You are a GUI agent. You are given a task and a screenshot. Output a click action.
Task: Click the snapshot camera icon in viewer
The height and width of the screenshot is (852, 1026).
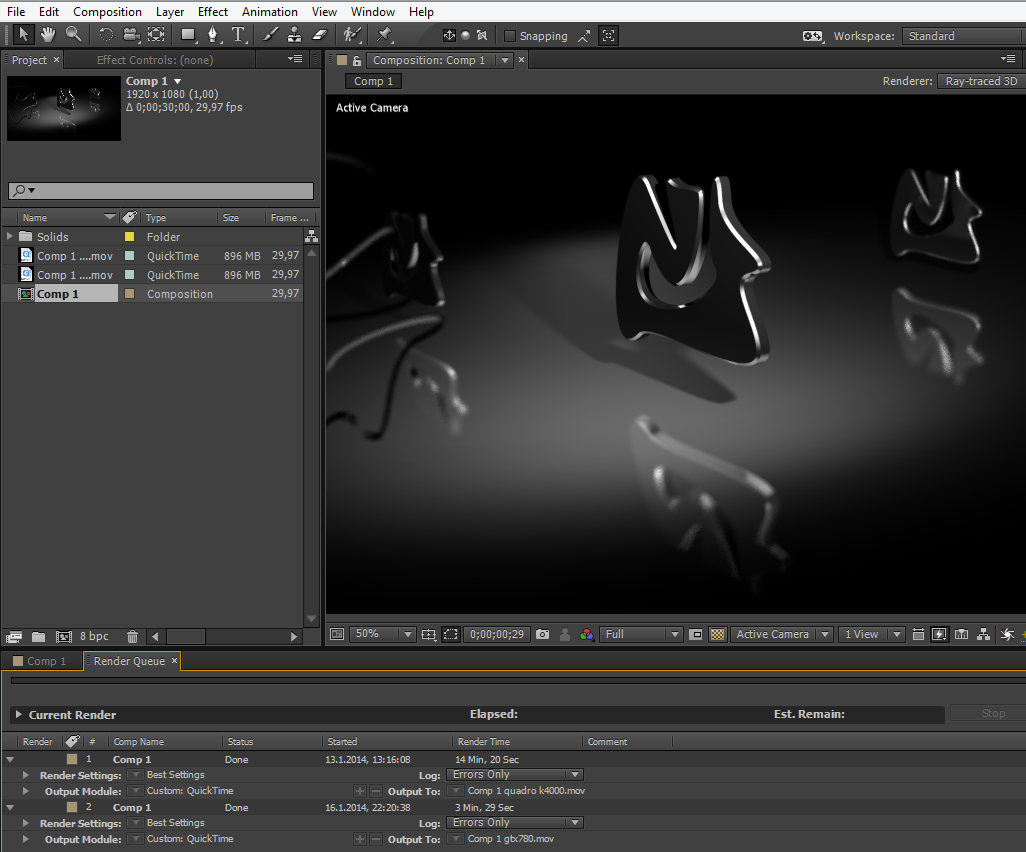(542, 634)
